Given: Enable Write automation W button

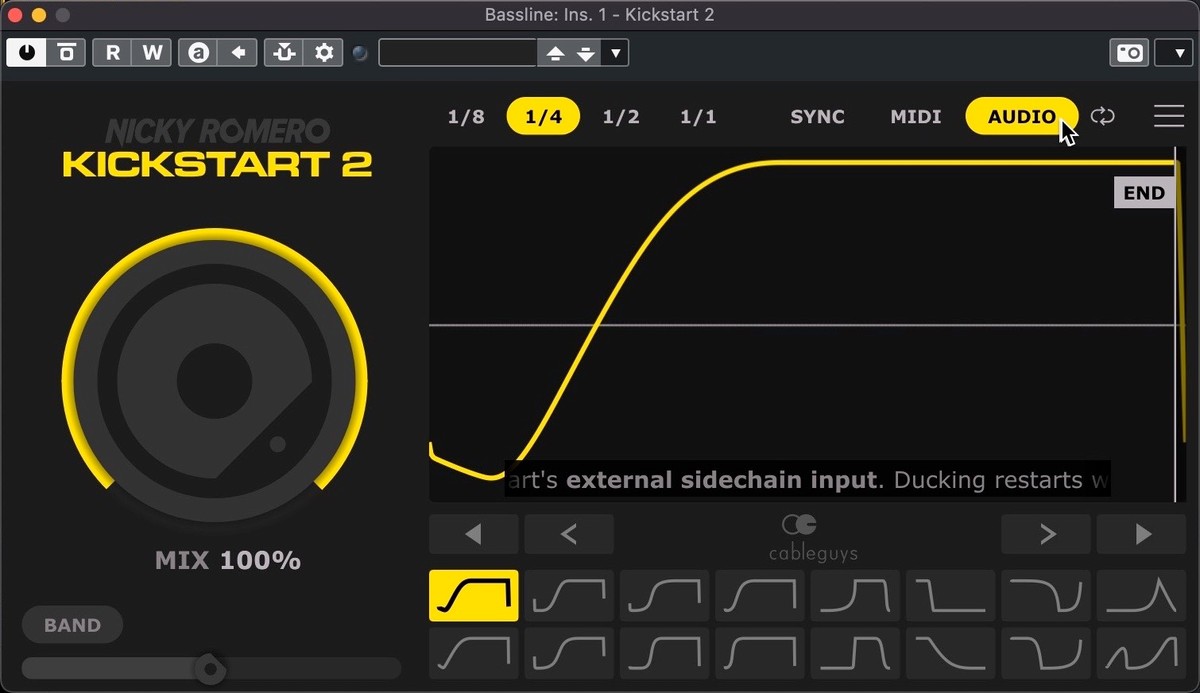Looking at the screenshot, I should point(152,53).
